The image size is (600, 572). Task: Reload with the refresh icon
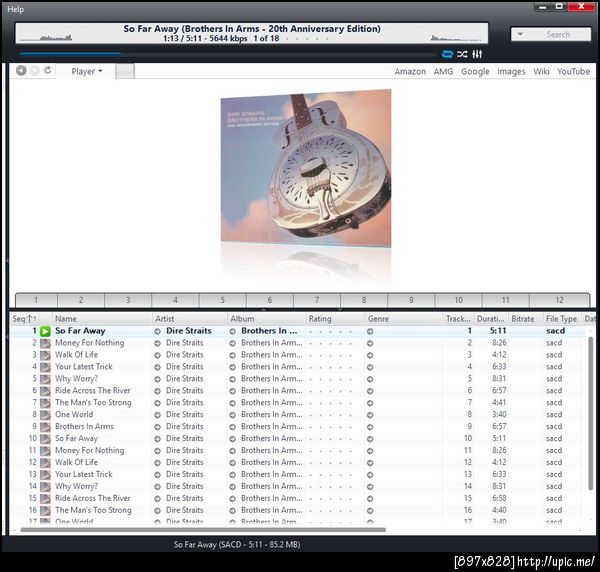click(47, 70)
